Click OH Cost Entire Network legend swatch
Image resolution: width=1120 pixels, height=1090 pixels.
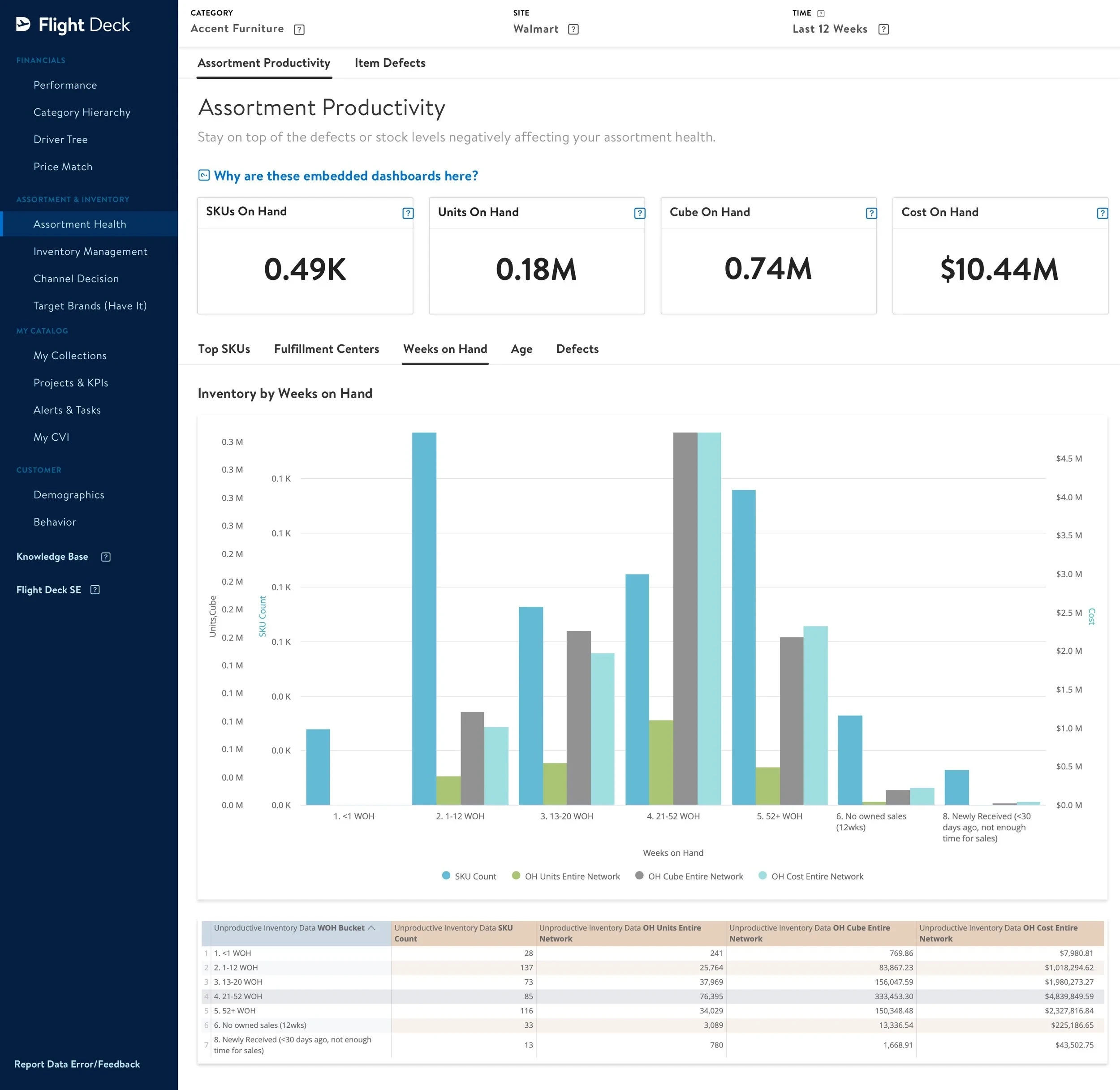point(762,875)
